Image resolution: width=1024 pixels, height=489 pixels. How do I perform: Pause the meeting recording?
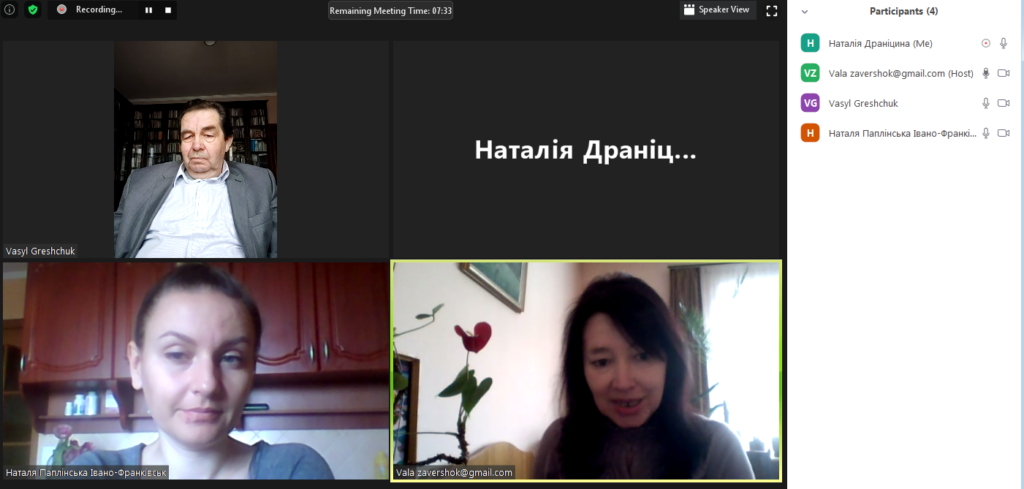(x=149, y=10)
